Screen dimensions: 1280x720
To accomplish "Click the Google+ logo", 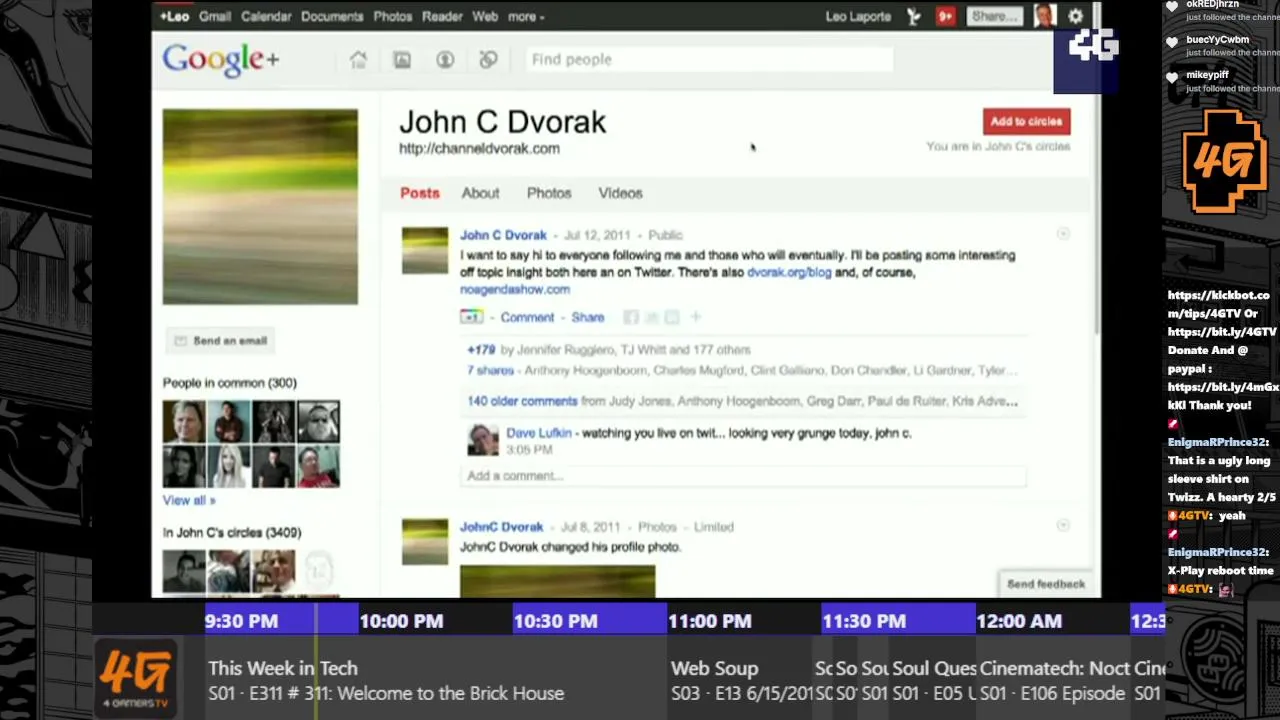I will coord(221,60).
